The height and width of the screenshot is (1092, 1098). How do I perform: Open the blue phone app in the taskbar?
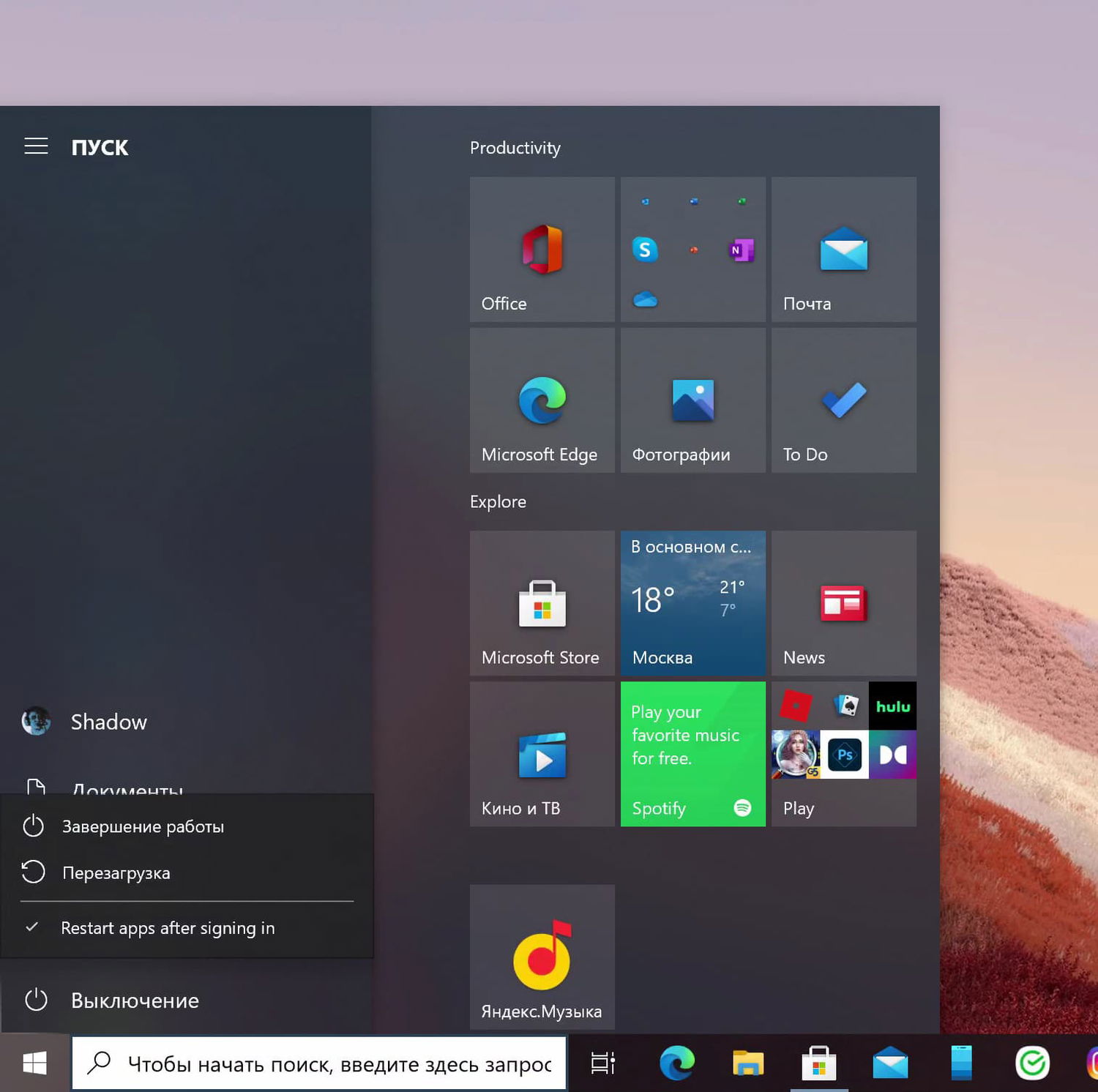click(961, 1063)
